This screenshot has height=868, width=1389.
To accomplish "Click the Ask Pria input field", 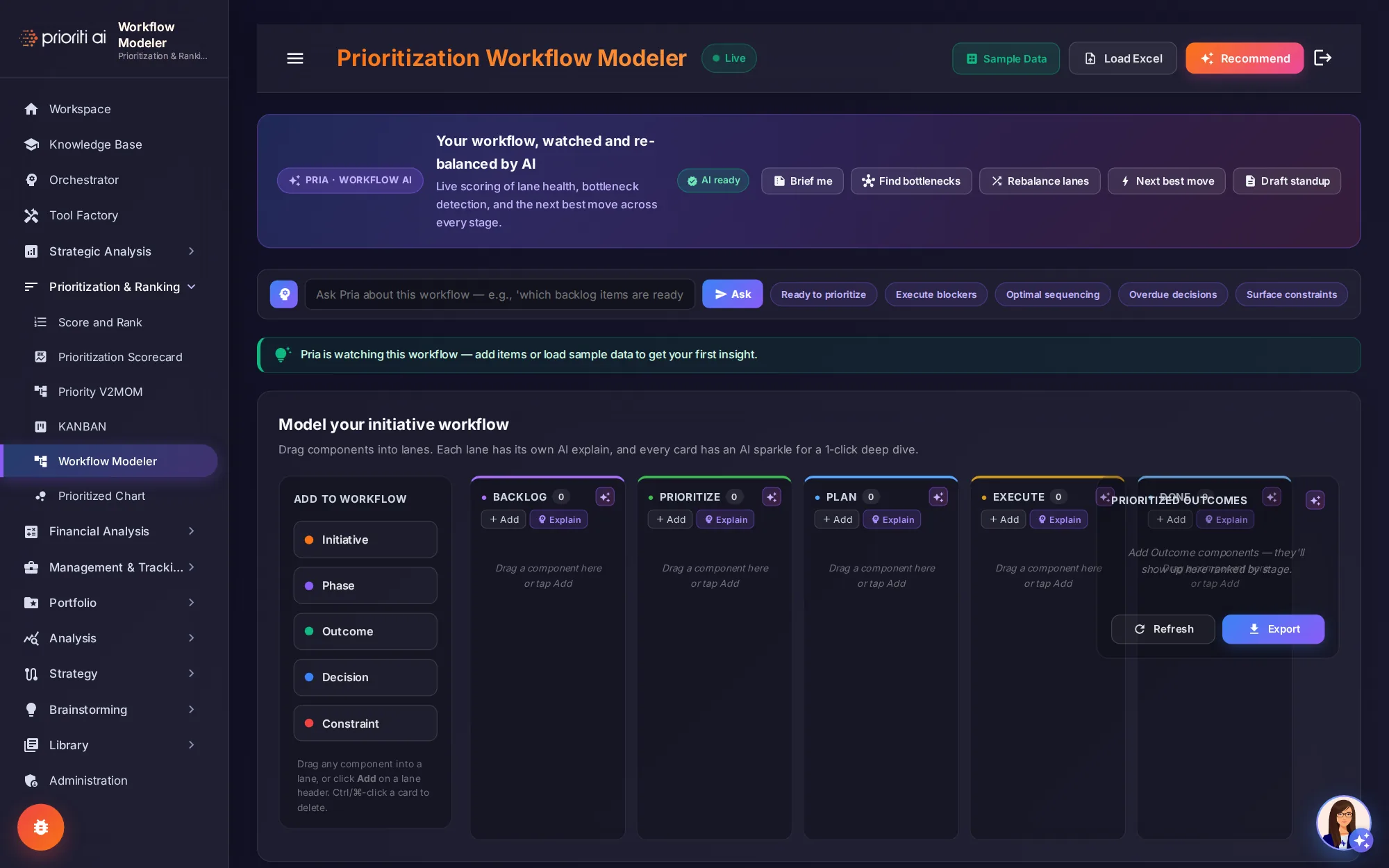I will pyautogui.click(x=500, y=294).
